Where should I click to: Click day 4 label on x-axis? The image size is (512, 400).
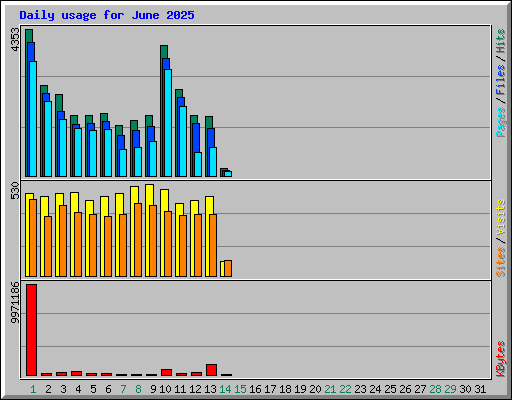78,389
